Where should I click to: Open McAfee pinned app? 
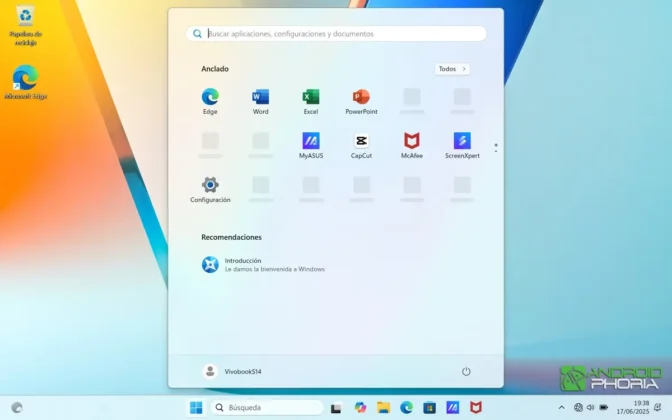(412, 146)
